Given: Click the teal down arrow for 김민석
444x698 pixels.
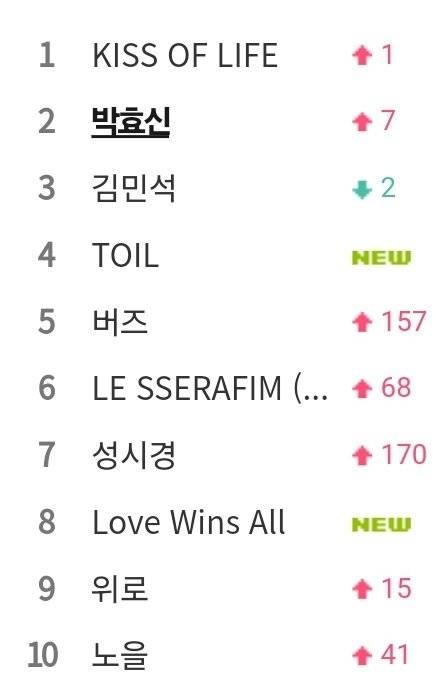Looking at the screenshot, I should click(x=362, y=190).
